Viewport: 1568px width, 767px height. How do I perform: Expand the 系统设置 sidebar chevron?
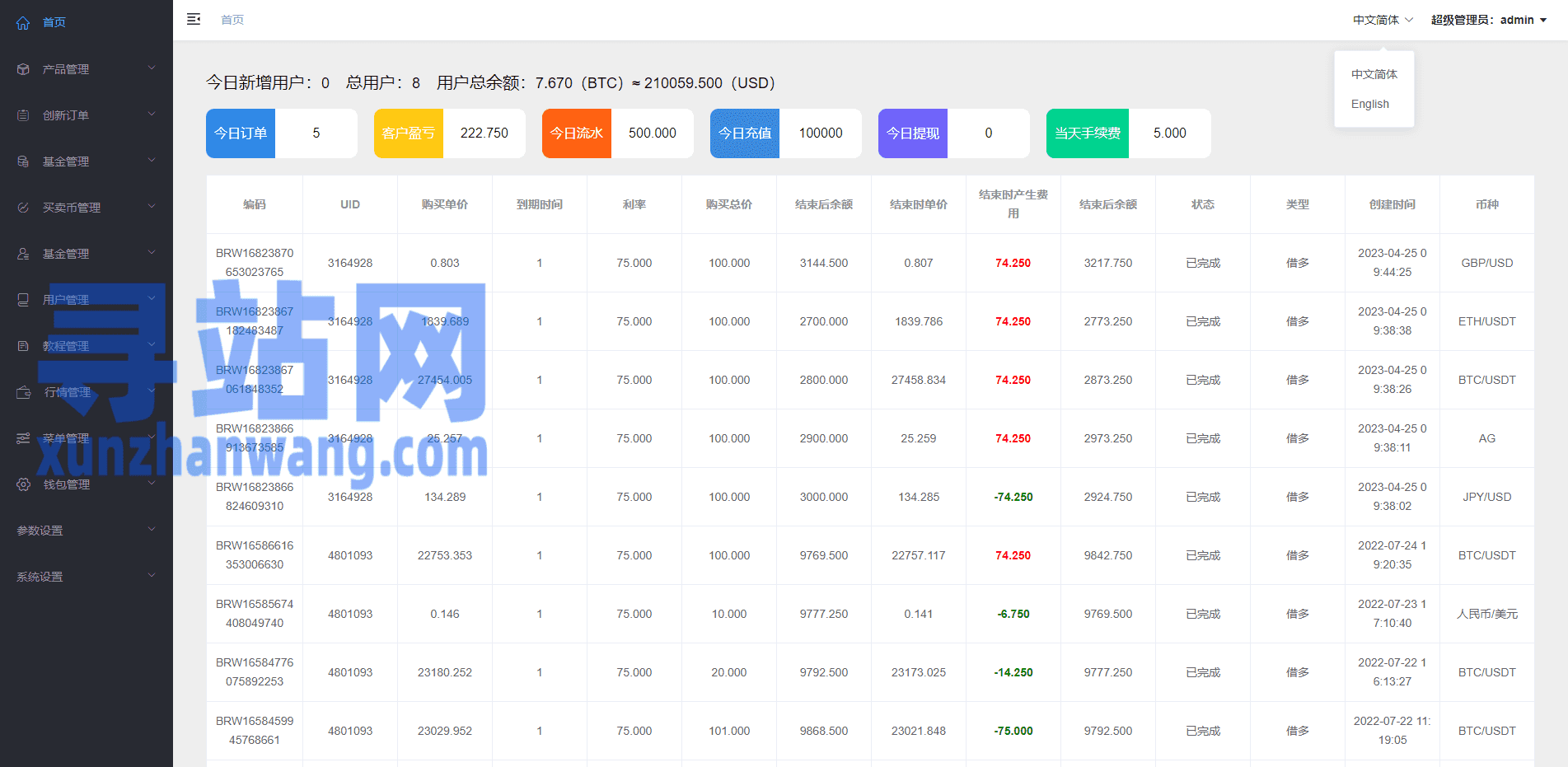[x=152, y=576]
